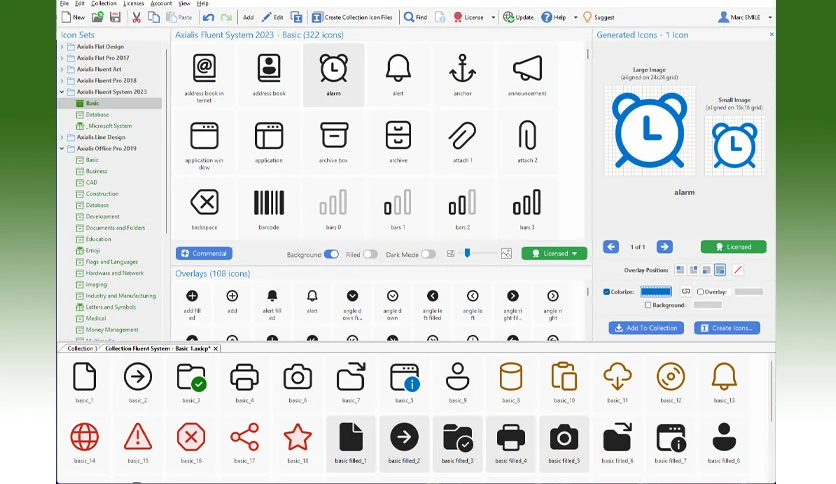Switch to the Collection tab
Screen dimensions: 836x484
[80, 349]
